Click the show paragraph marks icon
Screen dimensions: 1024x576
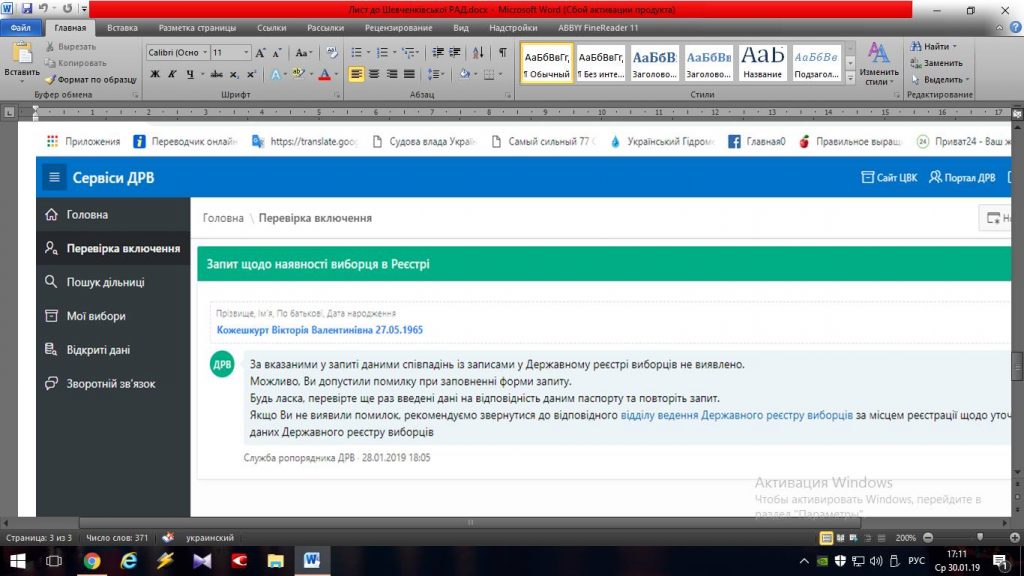click(x=503, y=52)
